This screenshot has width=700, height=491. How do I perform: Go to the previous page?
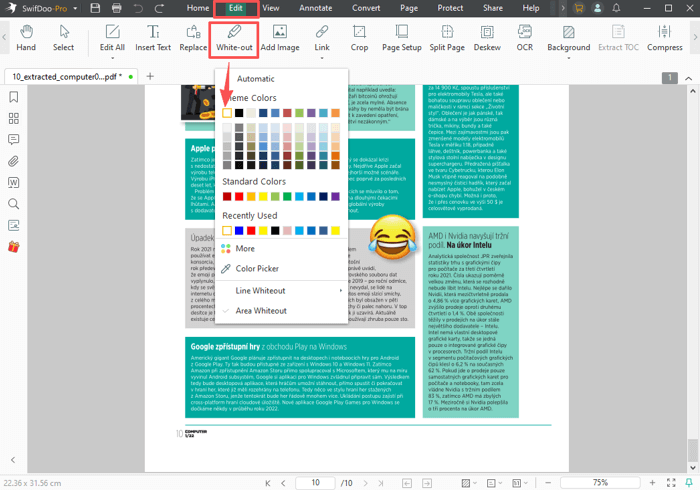click(283, 483)
